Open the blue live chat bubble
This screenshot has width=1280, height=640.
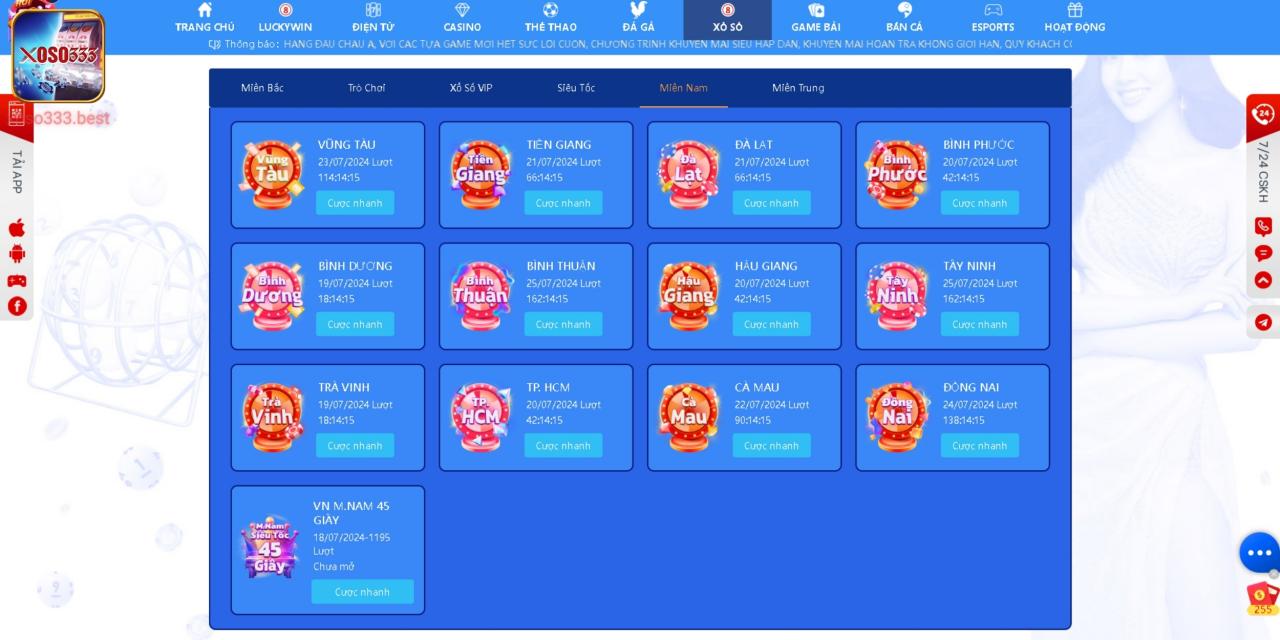coord(1258,552)
